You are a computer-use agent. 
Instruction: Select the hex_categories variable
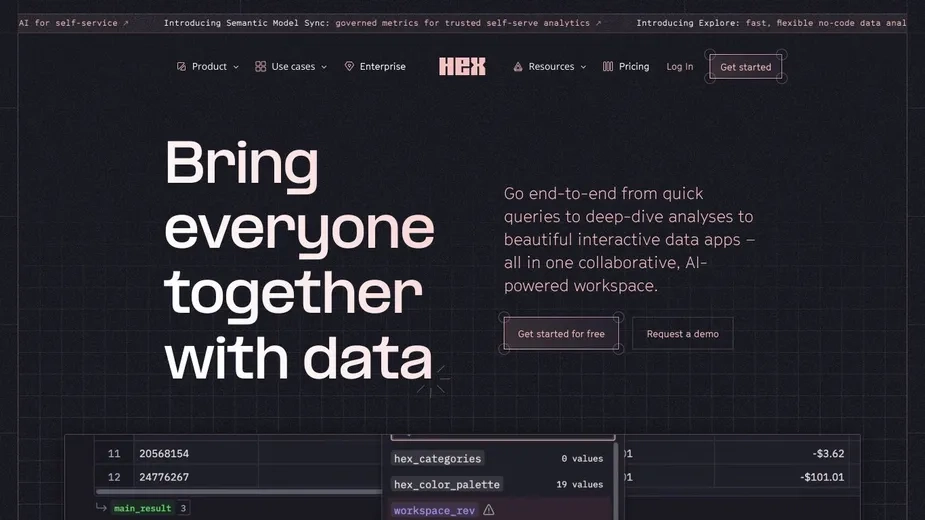tap(437, 459)
